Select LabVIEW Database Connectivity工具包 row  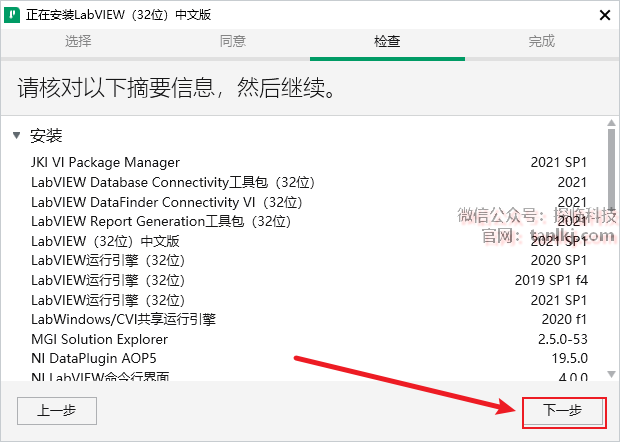point(309,182)
